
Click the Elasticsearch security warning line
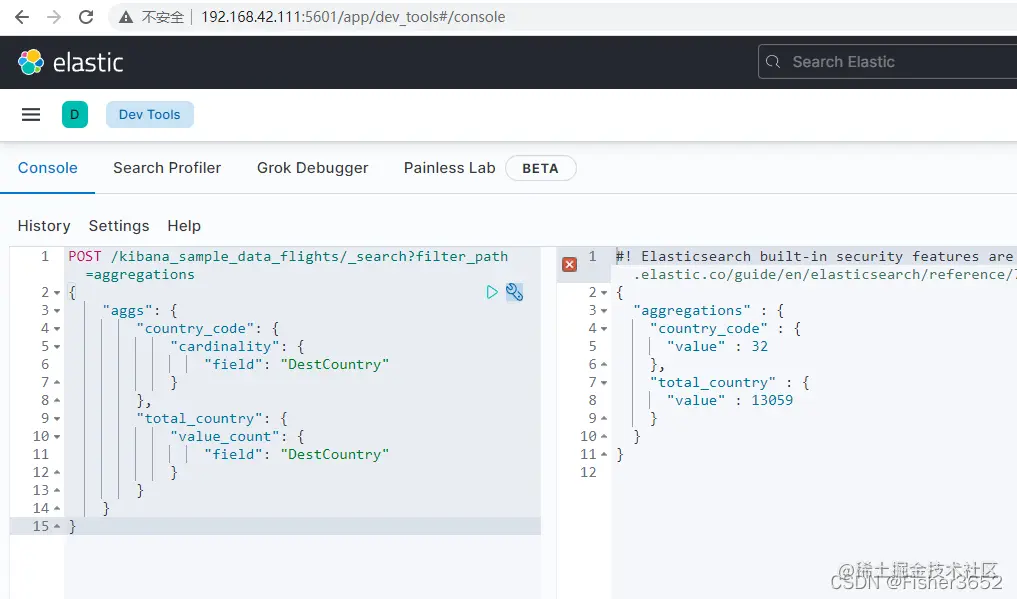[816, 257]
